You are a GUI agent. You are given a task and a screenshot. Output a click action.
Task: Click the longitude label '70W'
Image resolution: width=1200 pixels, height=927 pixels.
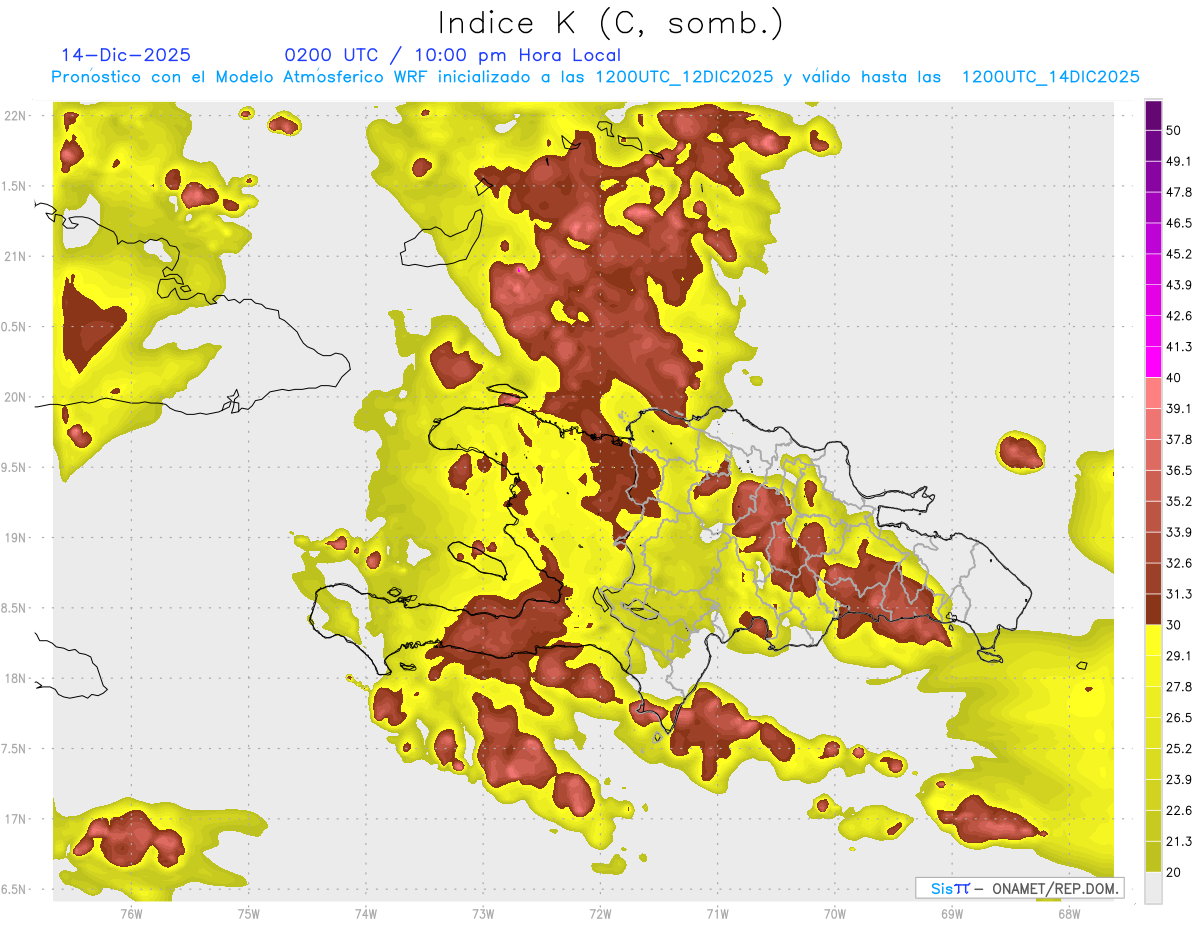835,914
